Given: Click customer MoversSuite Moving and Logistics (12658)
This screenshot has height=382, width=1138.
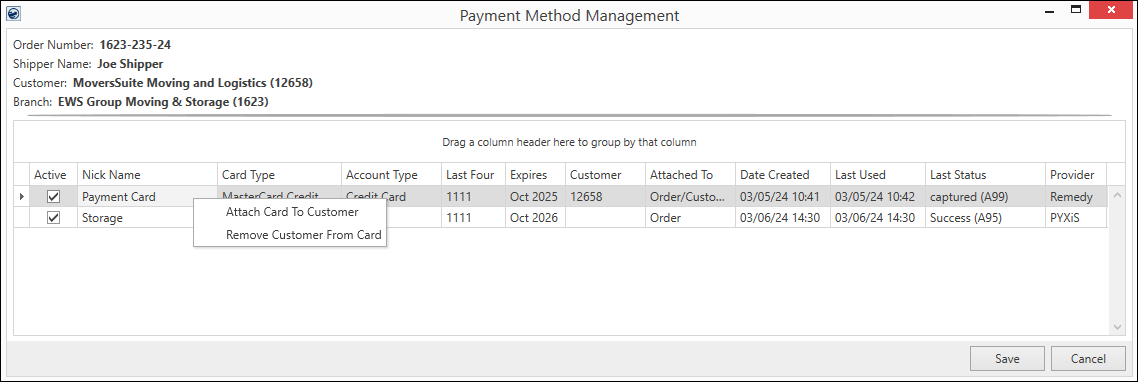Looking at the screenshot, I should click(x=193, y=83).
